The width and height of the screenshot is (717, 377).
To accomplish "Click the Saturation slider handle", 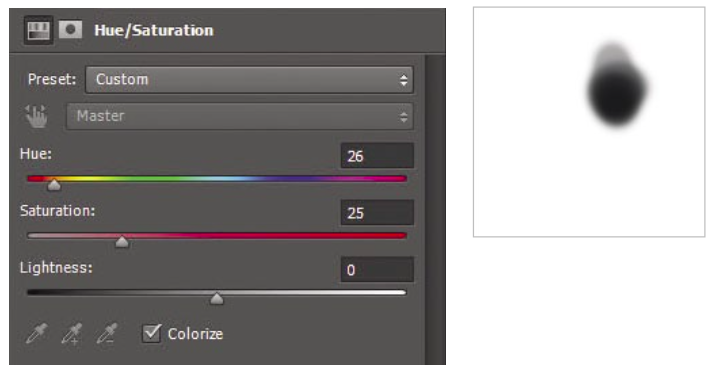I will point(122,241).
